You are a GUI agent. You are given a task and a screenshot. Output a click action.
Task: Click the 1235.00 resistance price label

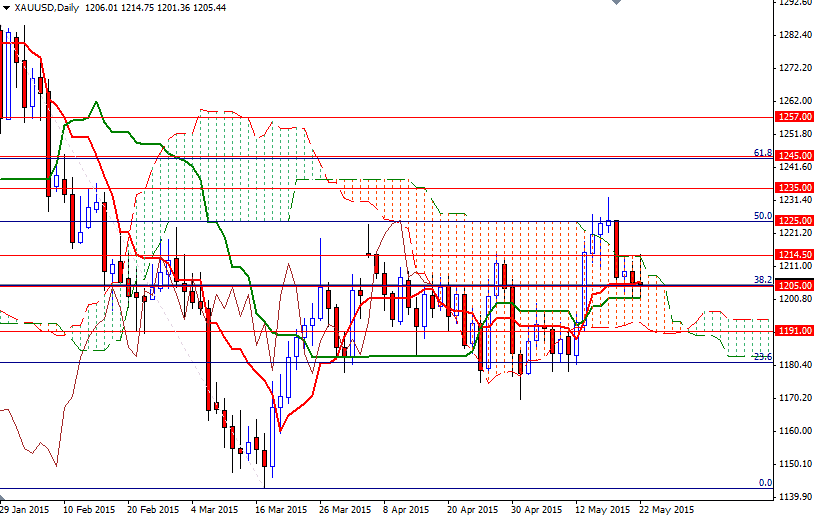pos(795,187)
